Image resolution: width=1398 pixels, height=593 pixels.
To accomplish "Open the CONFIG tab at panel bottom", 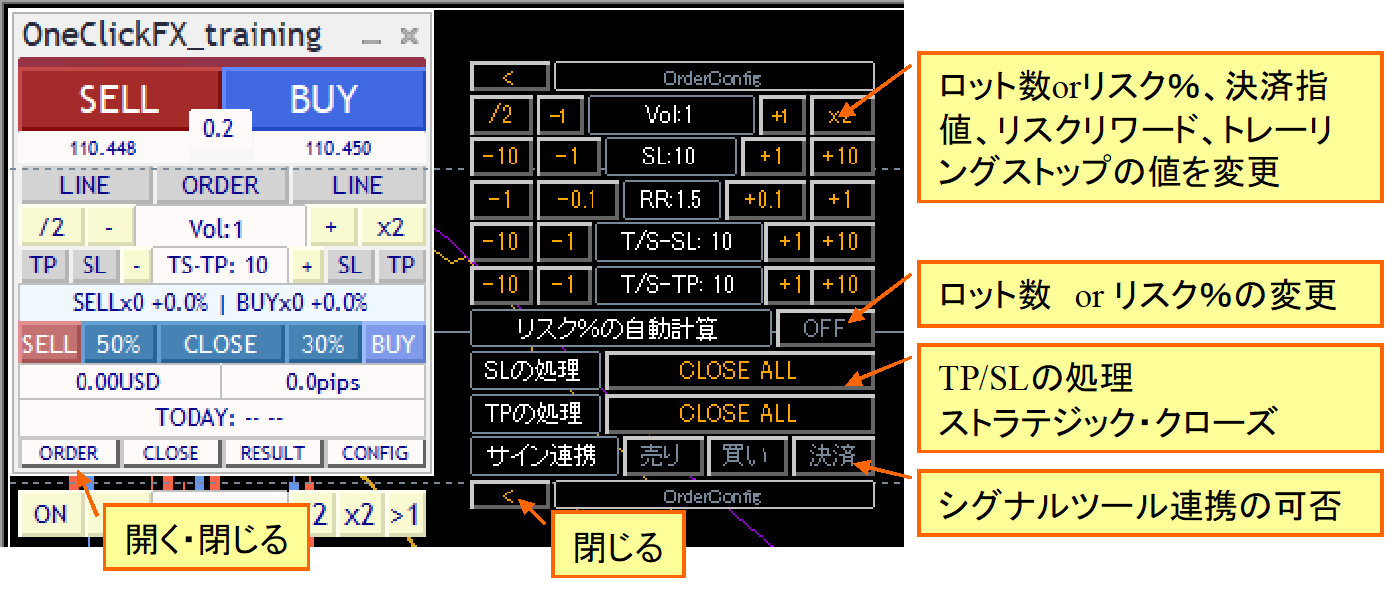I will pyautogui.click(x=375, y=453).
